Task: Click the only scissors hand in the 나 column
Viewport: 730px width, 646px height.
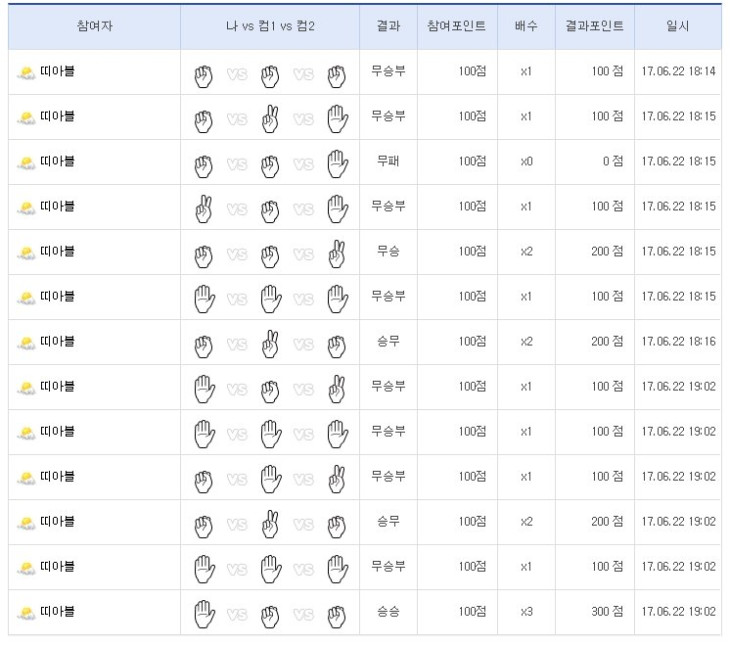Action: pos(203,209)
